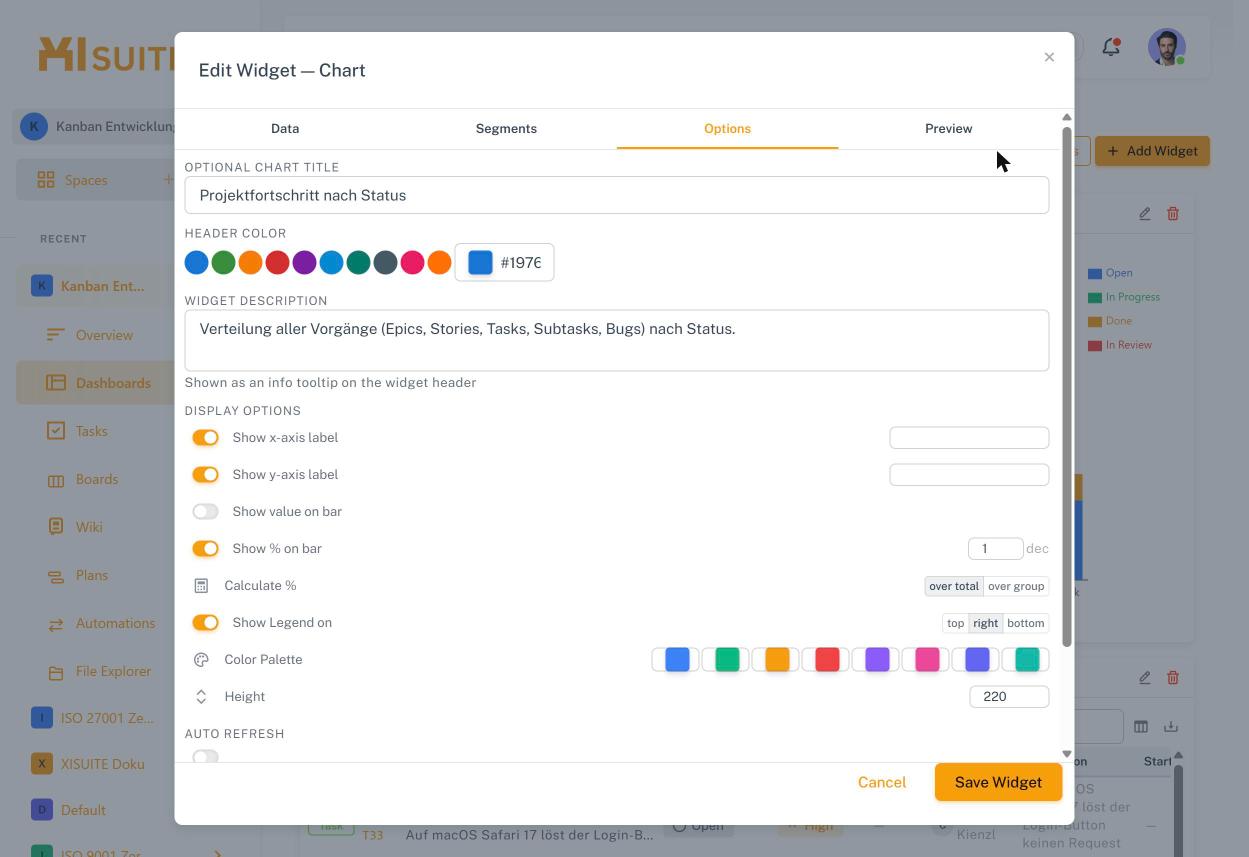1249x857 pixels.
Task: Click the Height up-down arrows icon
Action: (x=201, y=697)
